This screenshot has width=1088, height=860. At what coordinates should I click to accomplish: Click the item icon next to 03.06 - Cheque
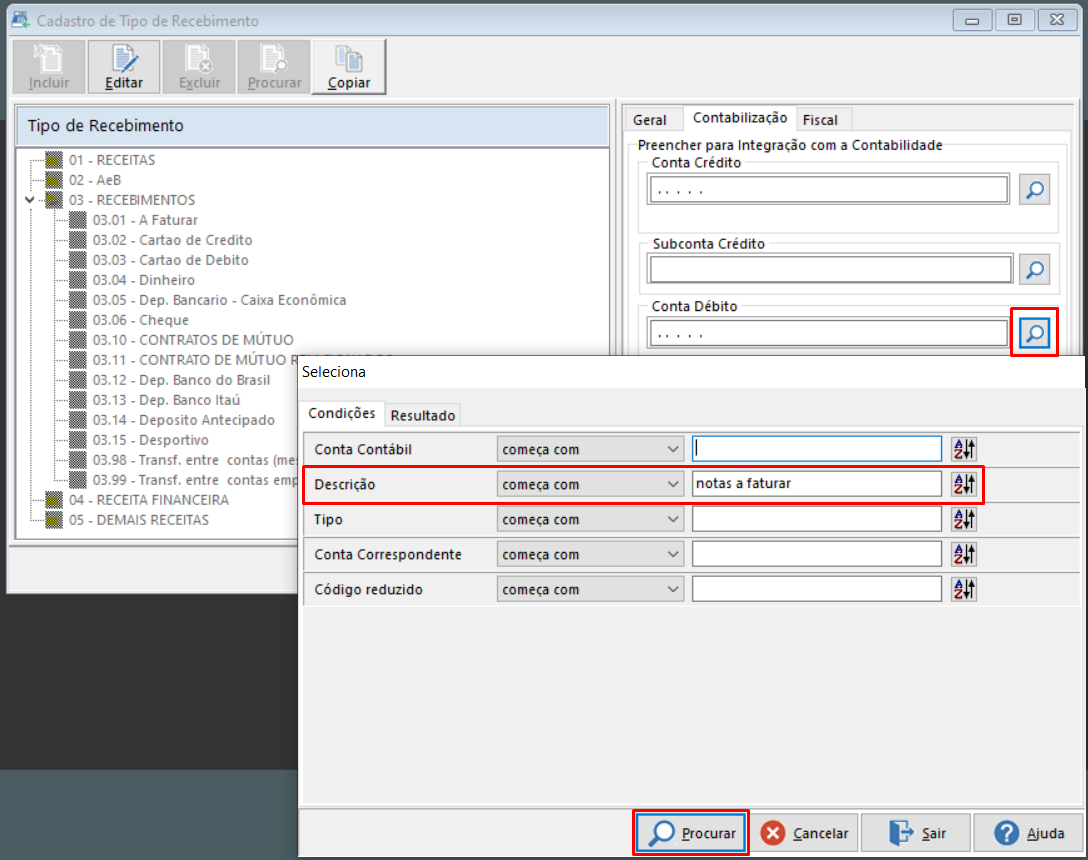(78, 320)
